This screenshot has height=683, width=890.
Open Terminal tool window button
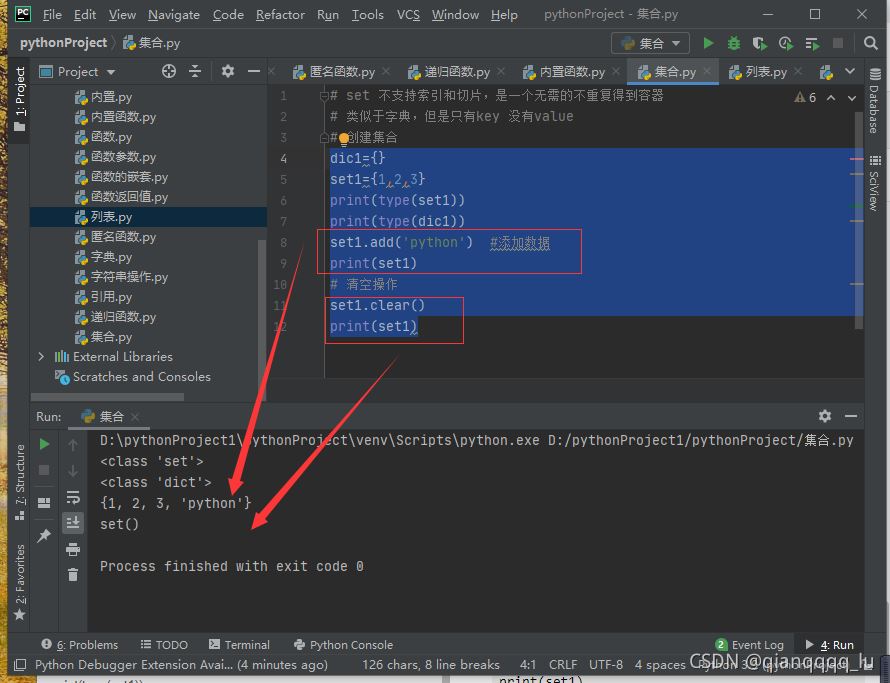(239, 645)
